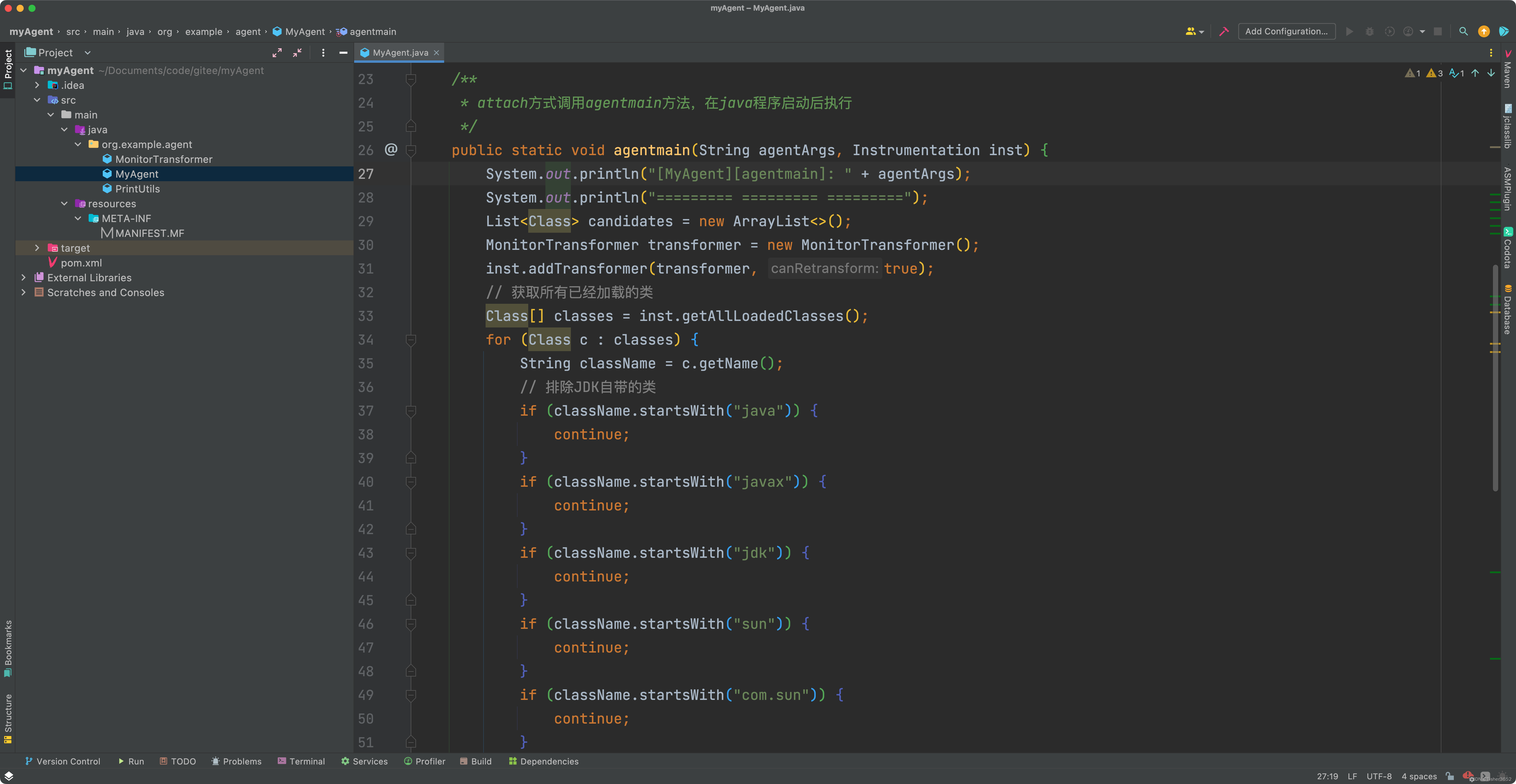Image resolution: width=1516 pixels, height=784 pixels.
Task: Collapse the src folder
Action: 37,100
